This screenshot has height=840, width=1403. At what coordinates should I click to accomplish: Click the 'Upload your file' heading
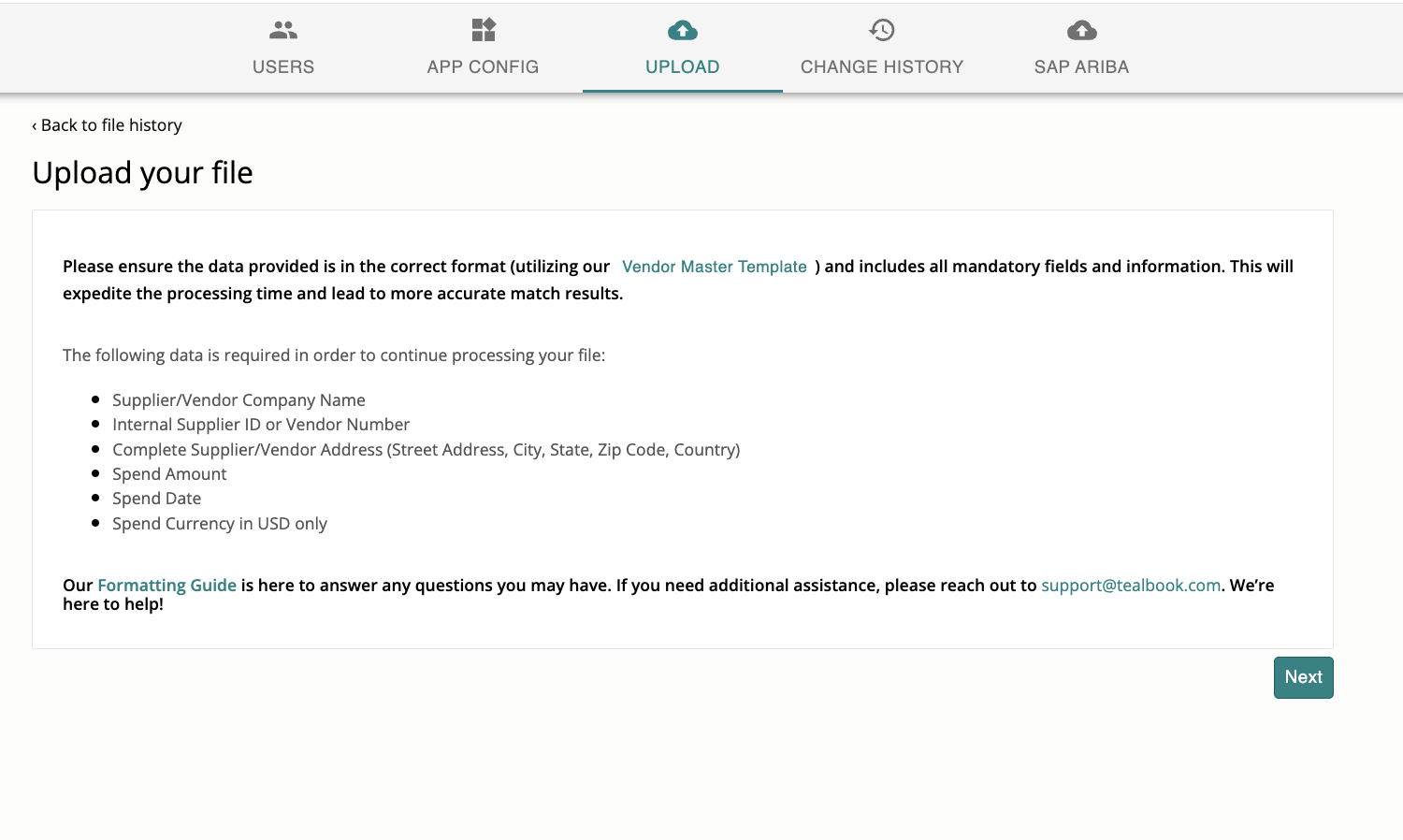pyautogui.click(x=143, y=173)
